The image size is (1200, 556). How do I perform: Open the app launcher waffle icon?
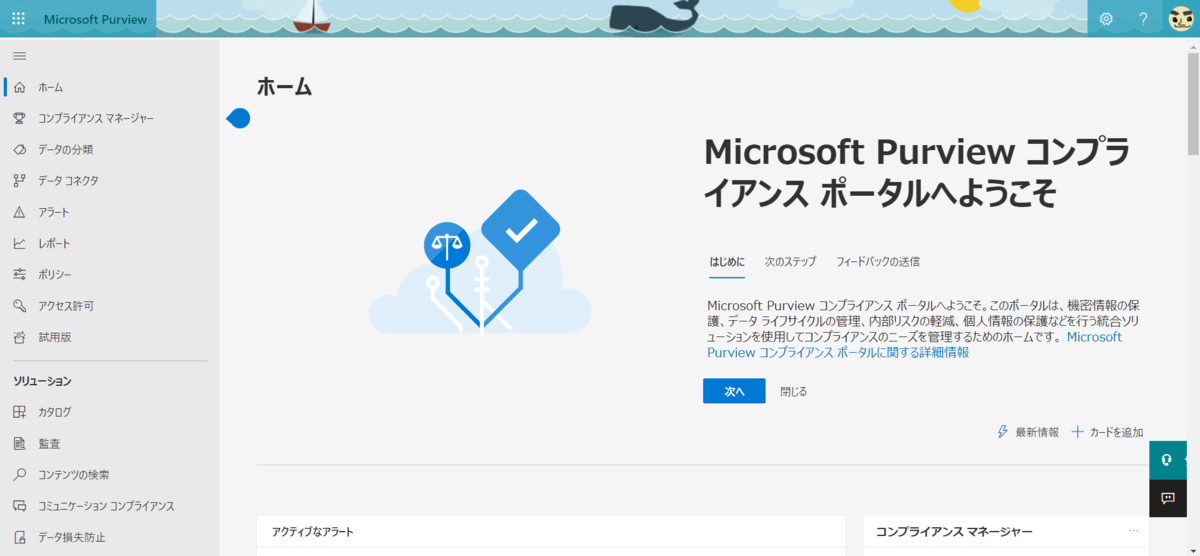[18, 19]
